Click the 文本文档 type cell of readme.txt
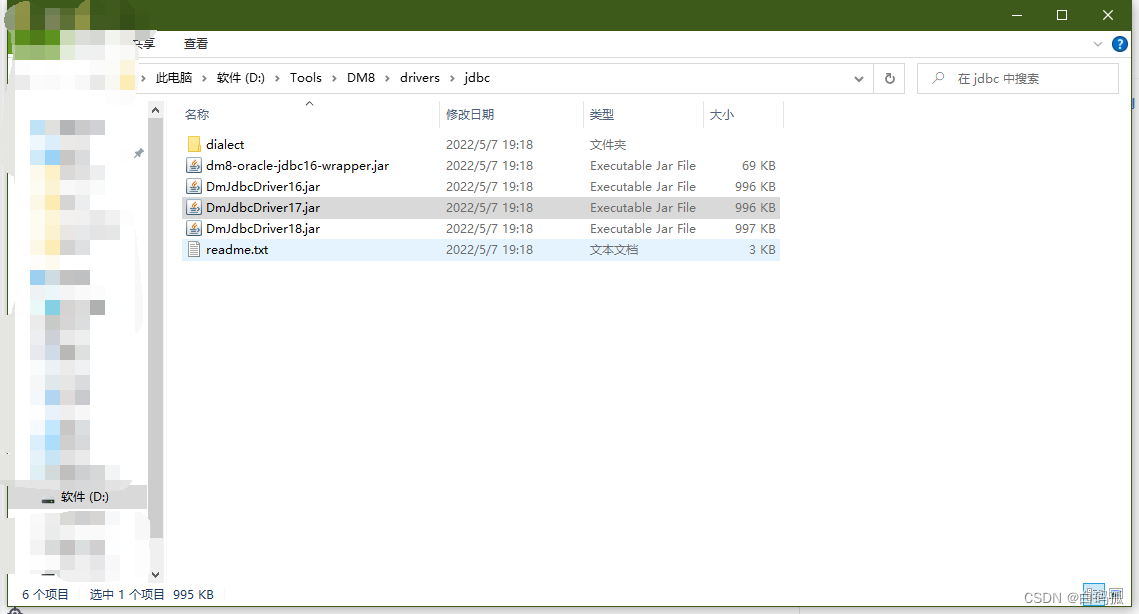Screen dimensions: 1139x614 point(614,249)
